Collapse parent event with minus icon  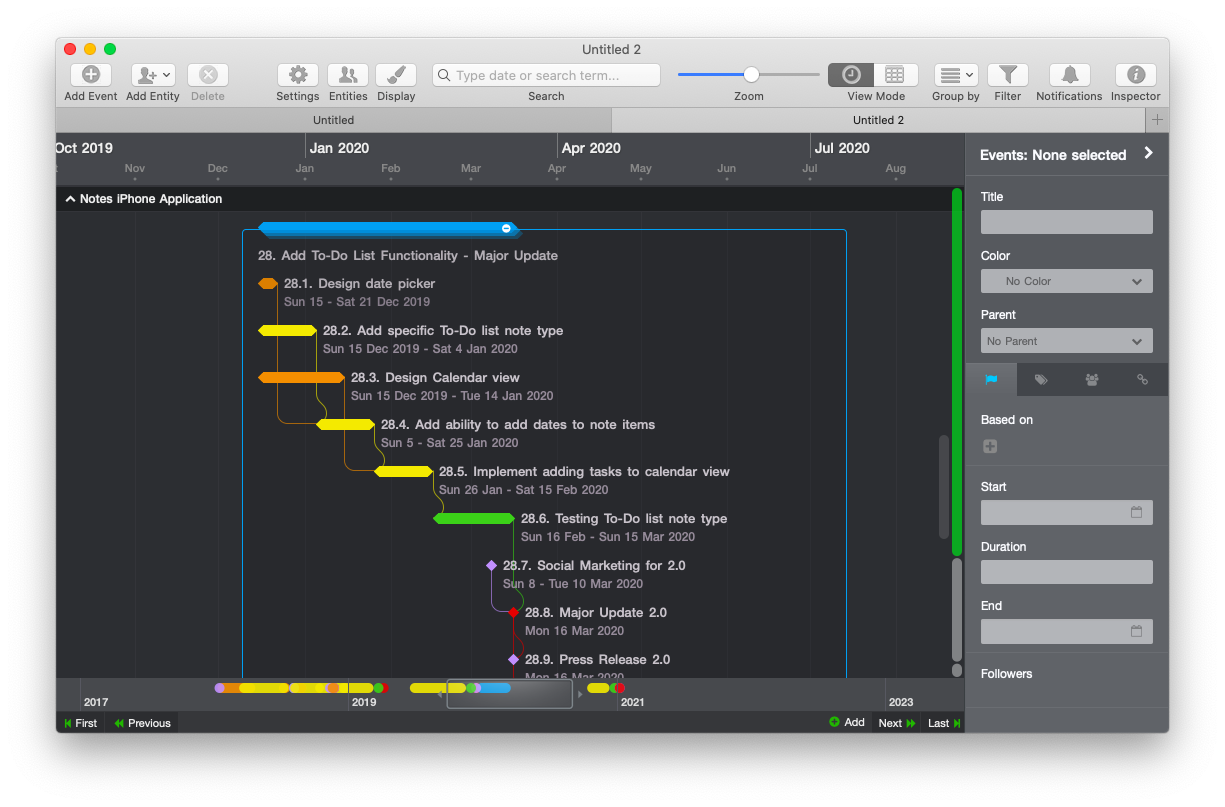click(x=506, y=228)
